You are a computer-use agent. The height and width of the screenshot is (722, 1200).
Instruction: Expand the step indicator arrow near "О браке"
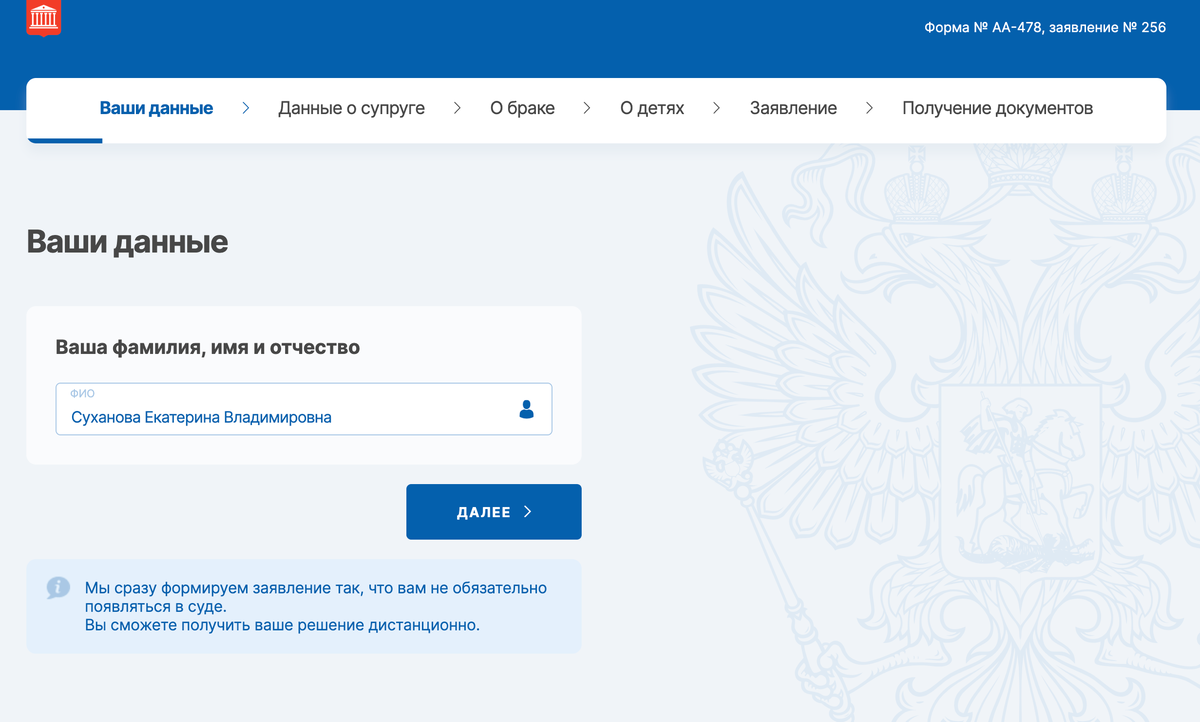click(x=586, y=108)
